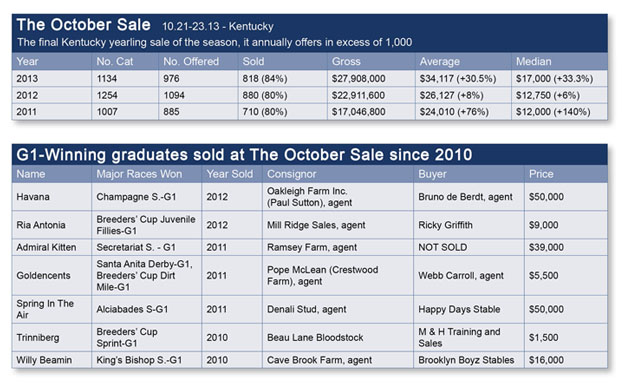Select the Consignor column header
This screenshot has height=386, width=625.
point(291,174)
